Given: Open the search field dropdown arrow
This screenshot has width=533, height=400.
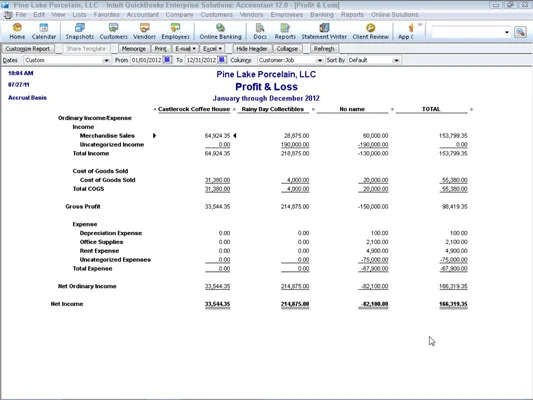Looking at the screenshot, I should [x=506, y=32].
